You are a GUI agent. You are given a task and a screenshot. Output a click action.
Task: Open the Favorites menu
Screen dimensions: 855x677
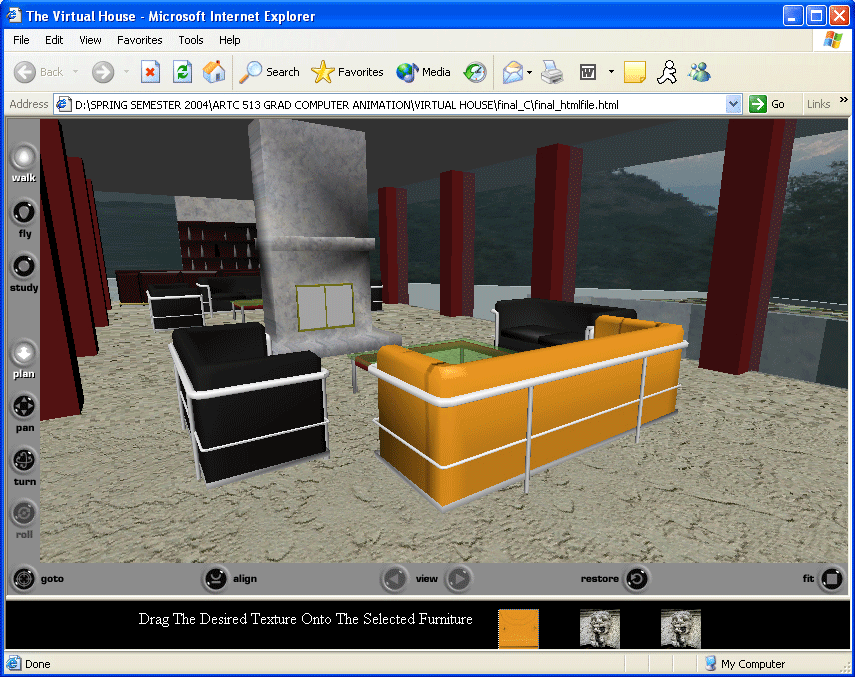coord(139,40)
